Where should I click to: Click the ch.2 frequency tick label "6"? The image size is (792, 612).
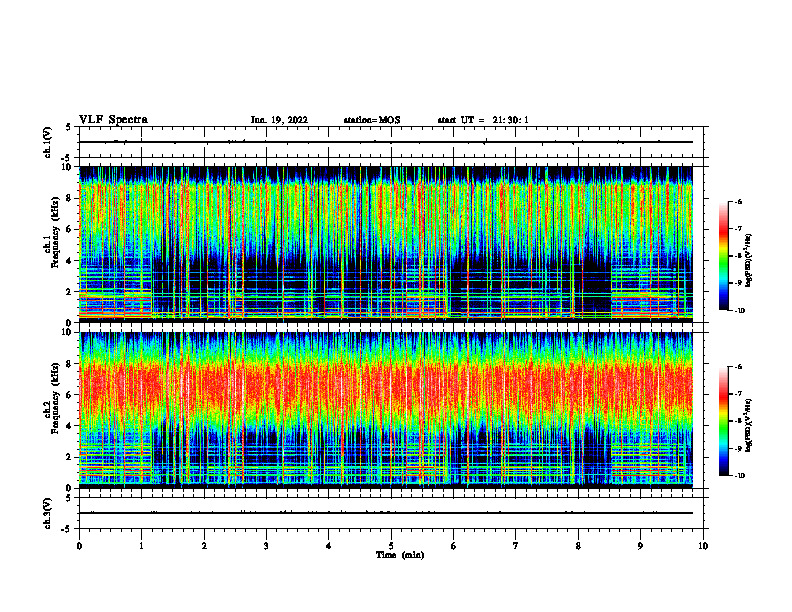[x=70, y=395]
